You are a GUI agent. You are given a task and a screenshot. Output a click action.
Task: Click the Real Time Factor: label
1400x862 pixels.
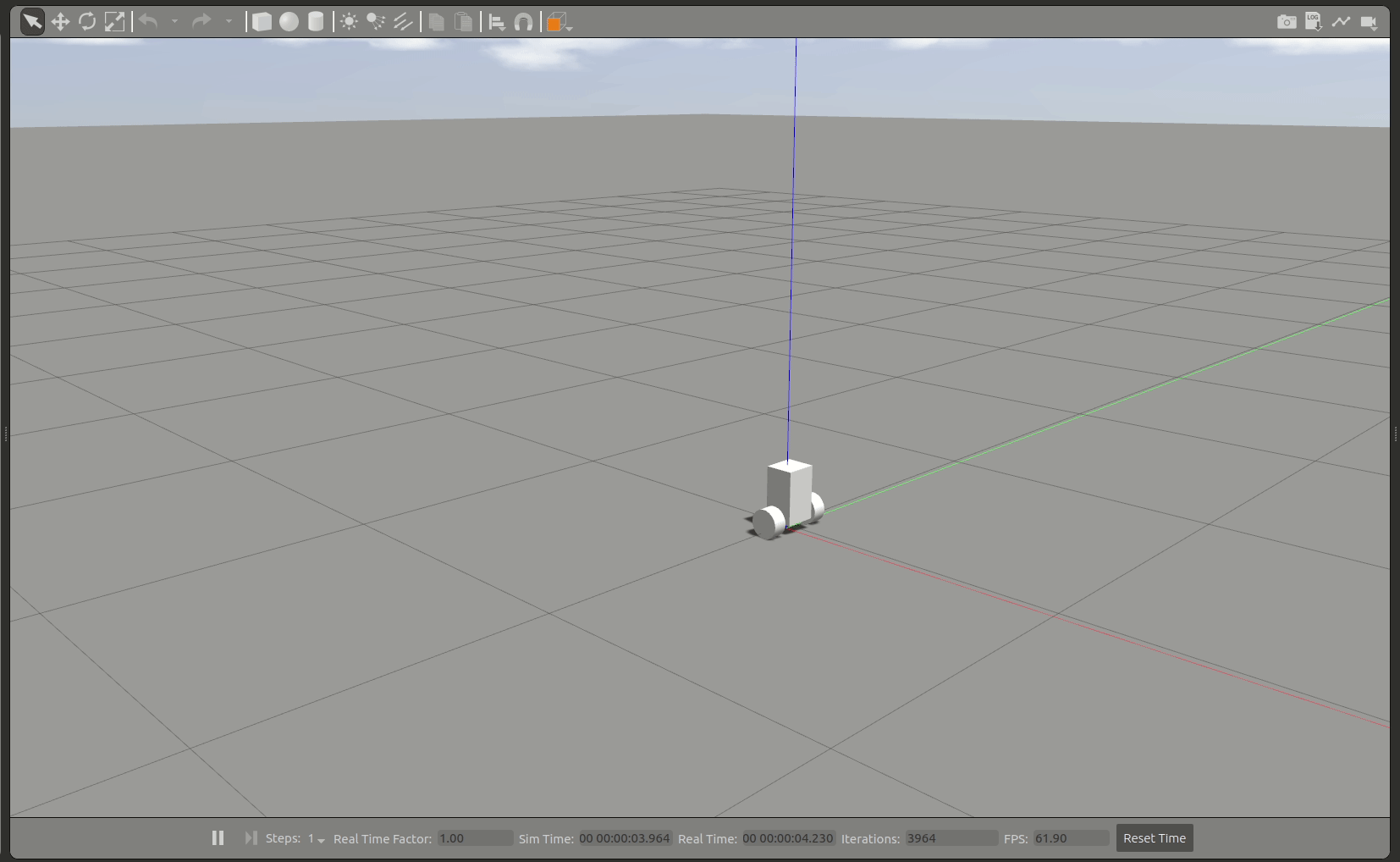pyautogui.click(x=383, y=839)
